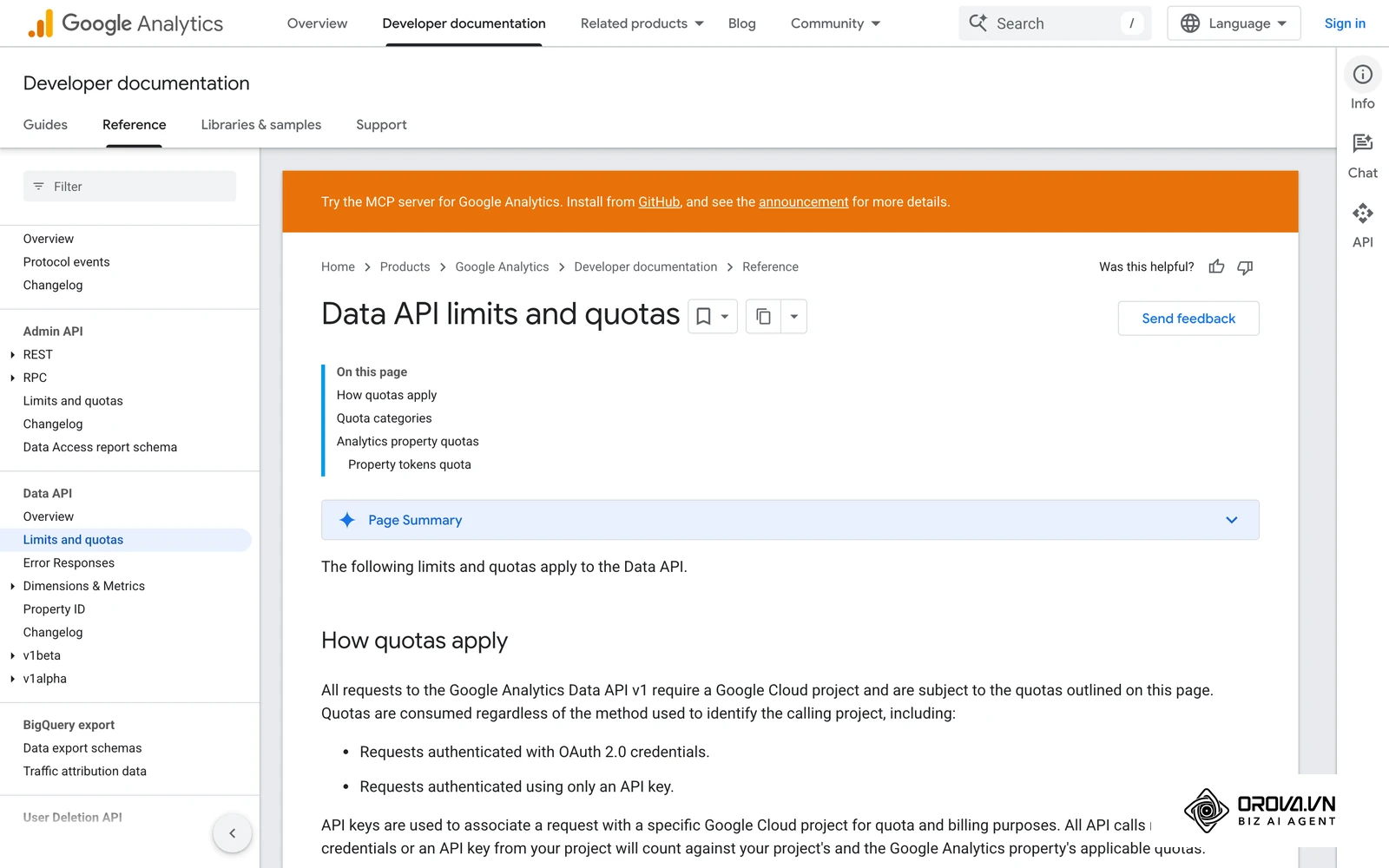Jump to Property tokens quota section
Screen dimensions: 1389x868
(x=410, y=464)
